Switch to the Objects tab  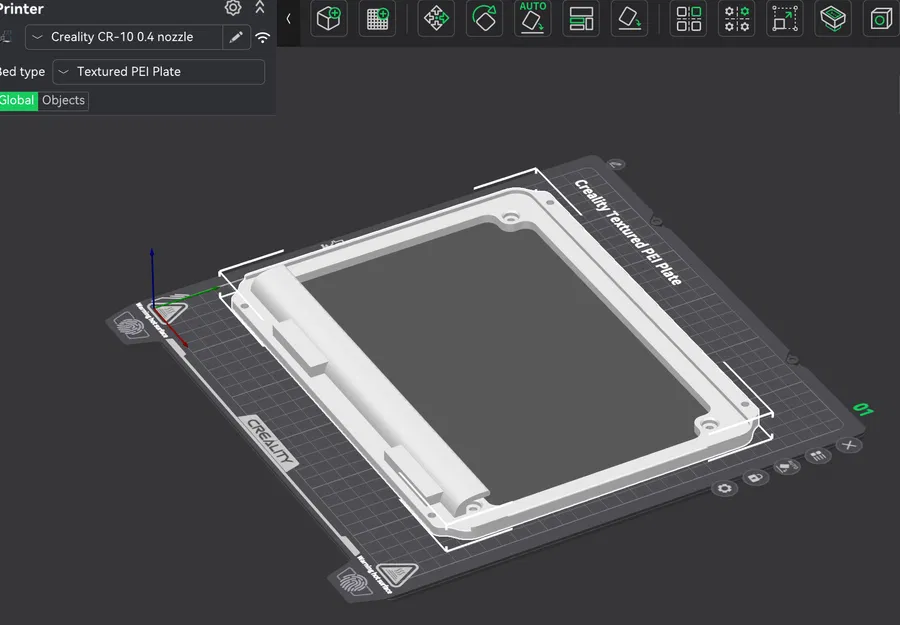click(x=63, y=100)
